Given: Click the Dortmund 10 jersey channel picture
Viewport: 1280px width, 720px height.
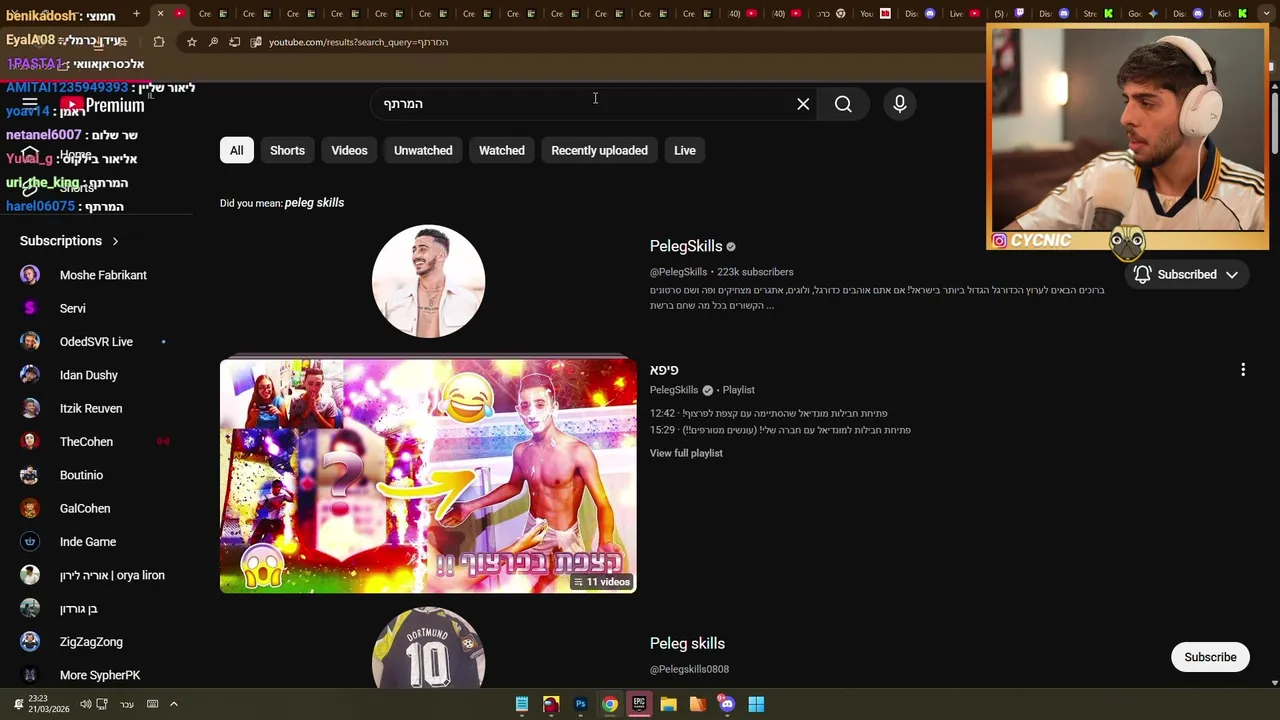Looking at the screenshot, I should (428, 648).
